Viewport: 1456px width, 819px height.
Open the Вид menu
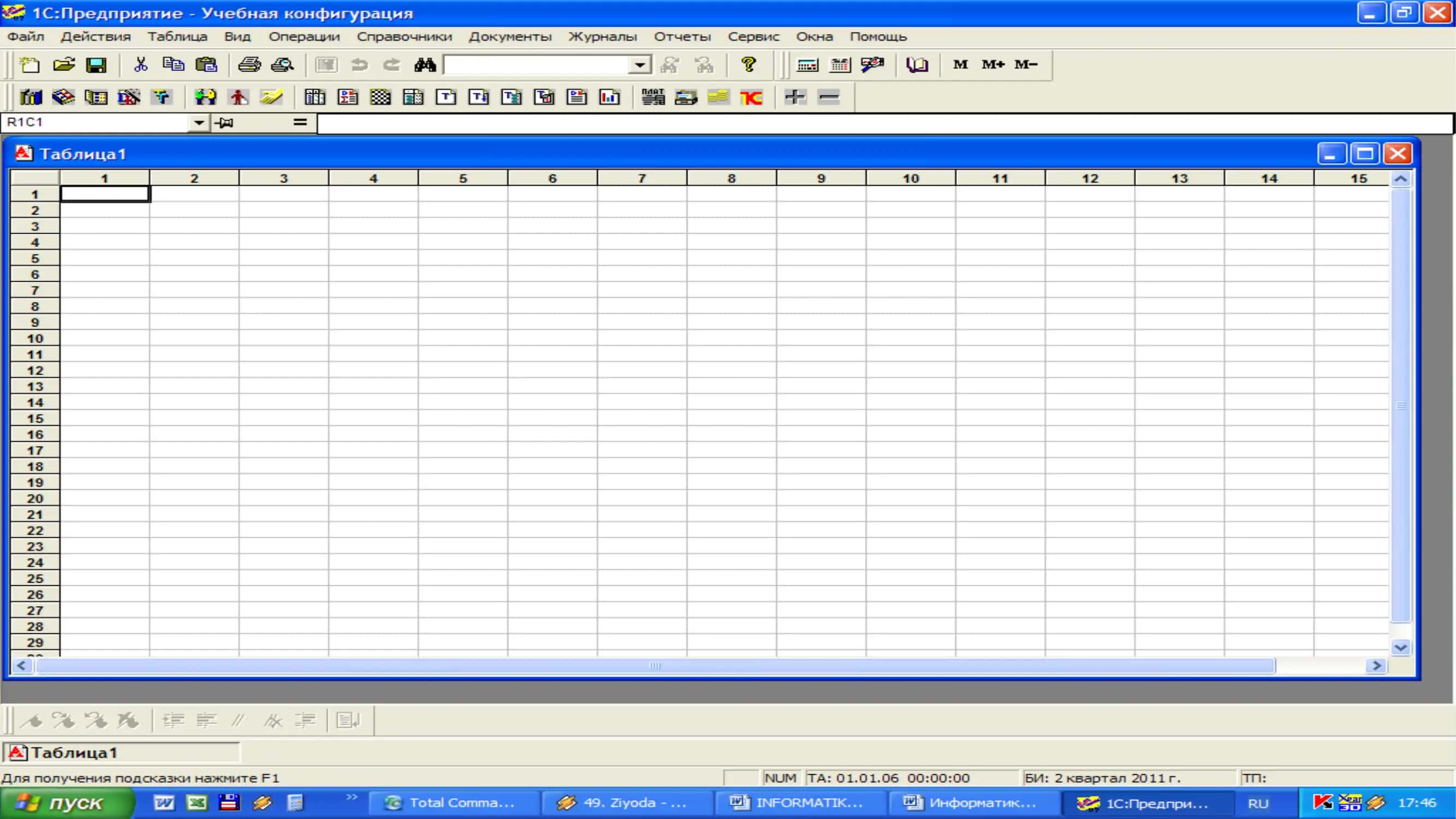237,37
